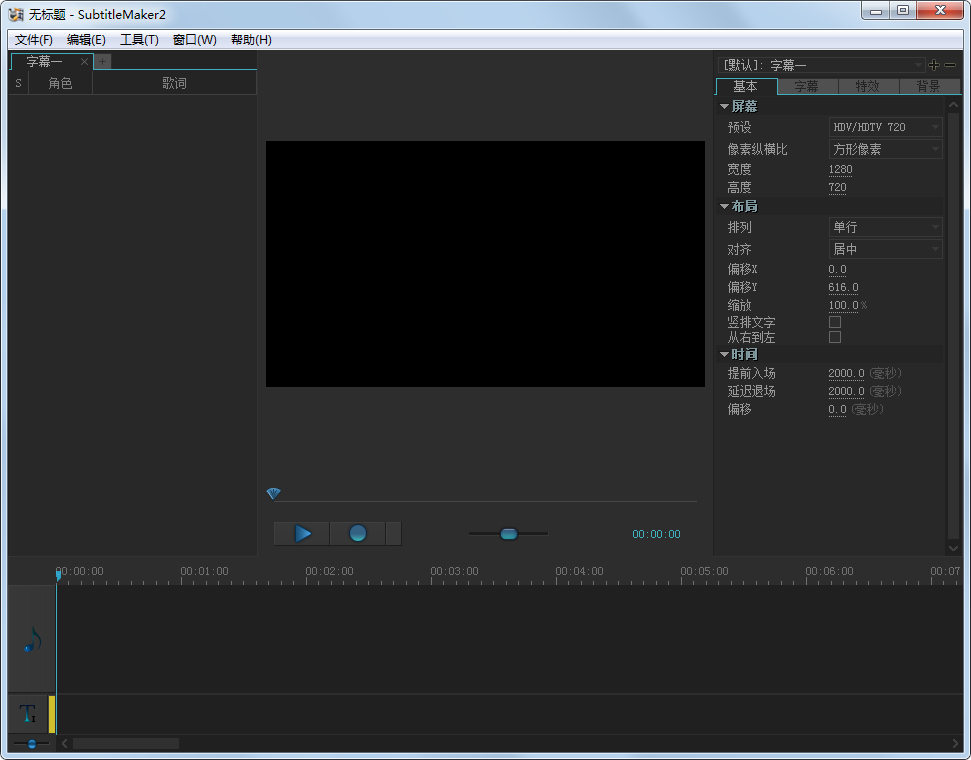Image resolution: width=971 pixels, height=760 pixels.
Task: Open the 对齐 alignment dropdown
Action: (885, 249)
